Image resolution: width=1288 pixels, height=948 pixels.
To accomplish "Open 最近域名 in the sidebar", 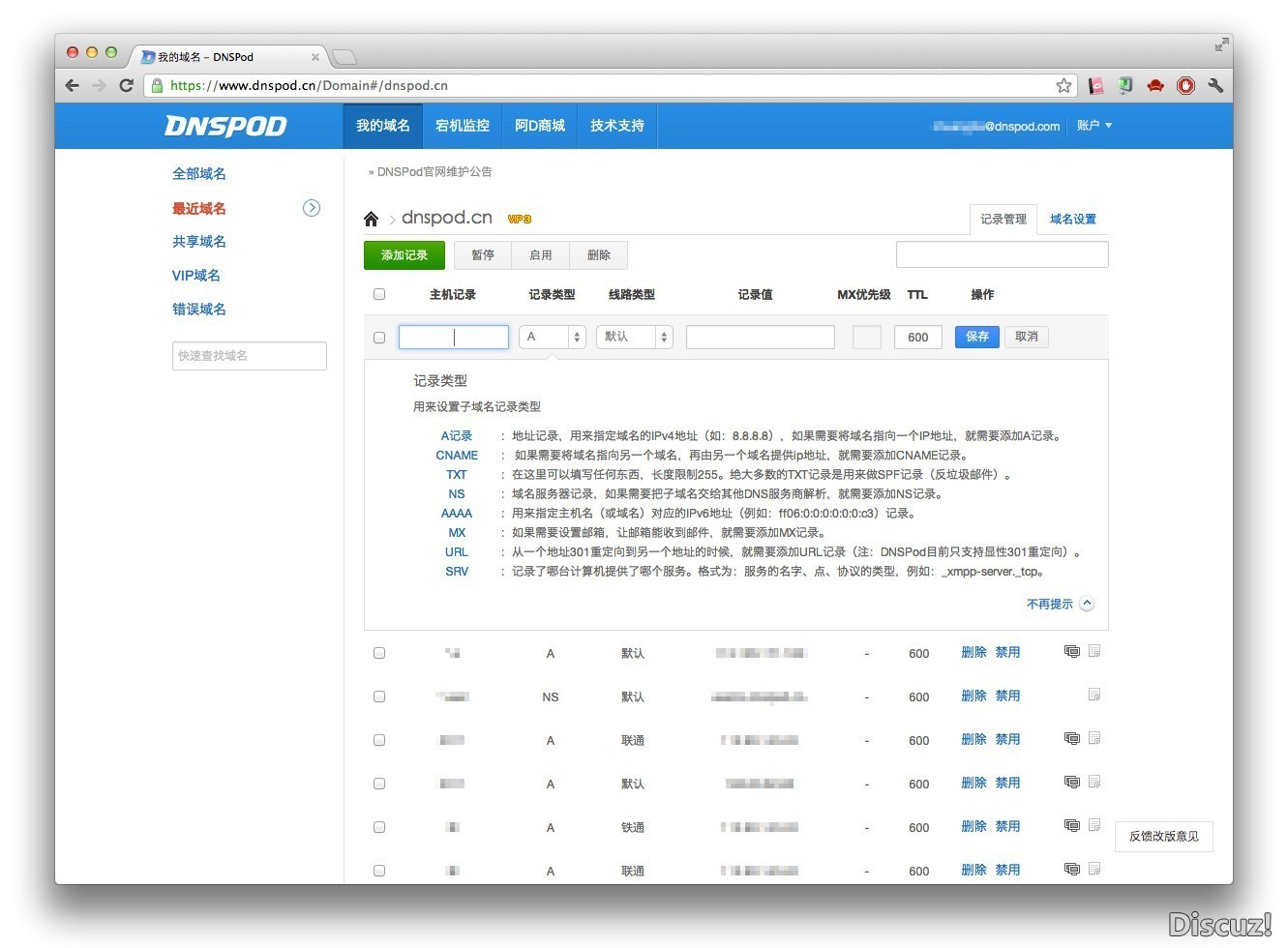I will (x=199, y=208).
